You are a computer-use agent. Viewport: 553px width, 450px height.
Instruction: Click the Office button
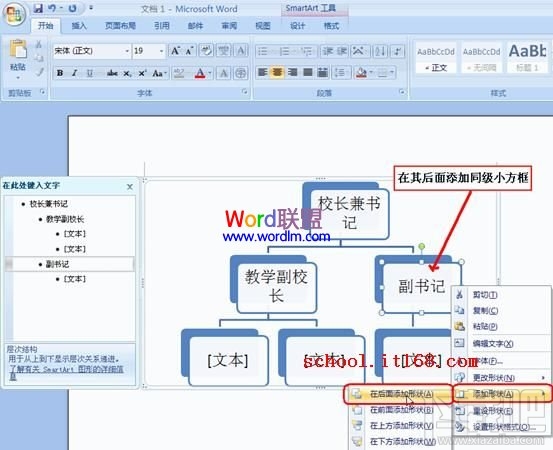click(x=14, y=14)
